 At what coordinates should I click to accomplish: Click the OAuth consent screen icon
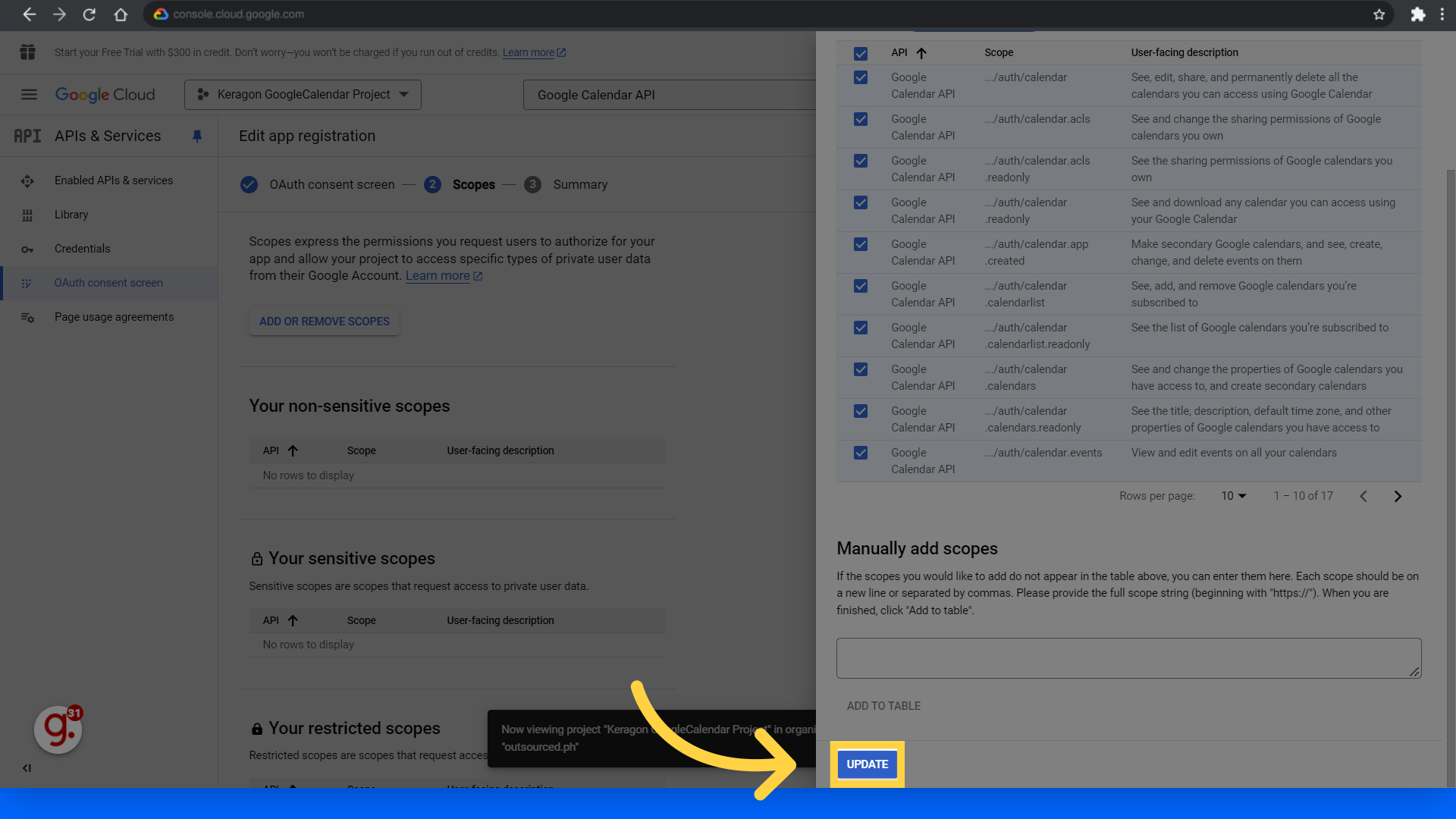27,284
